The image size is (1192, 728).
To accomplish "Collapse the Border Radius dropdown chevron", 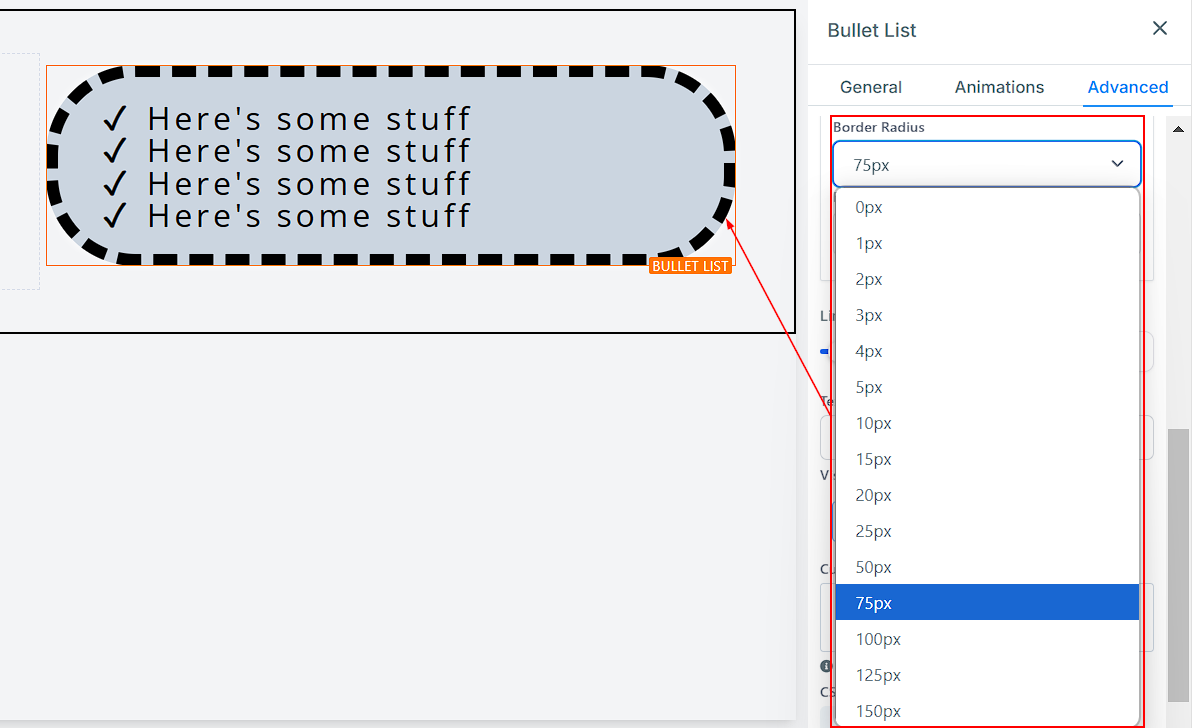I will tap(1117, 164).
